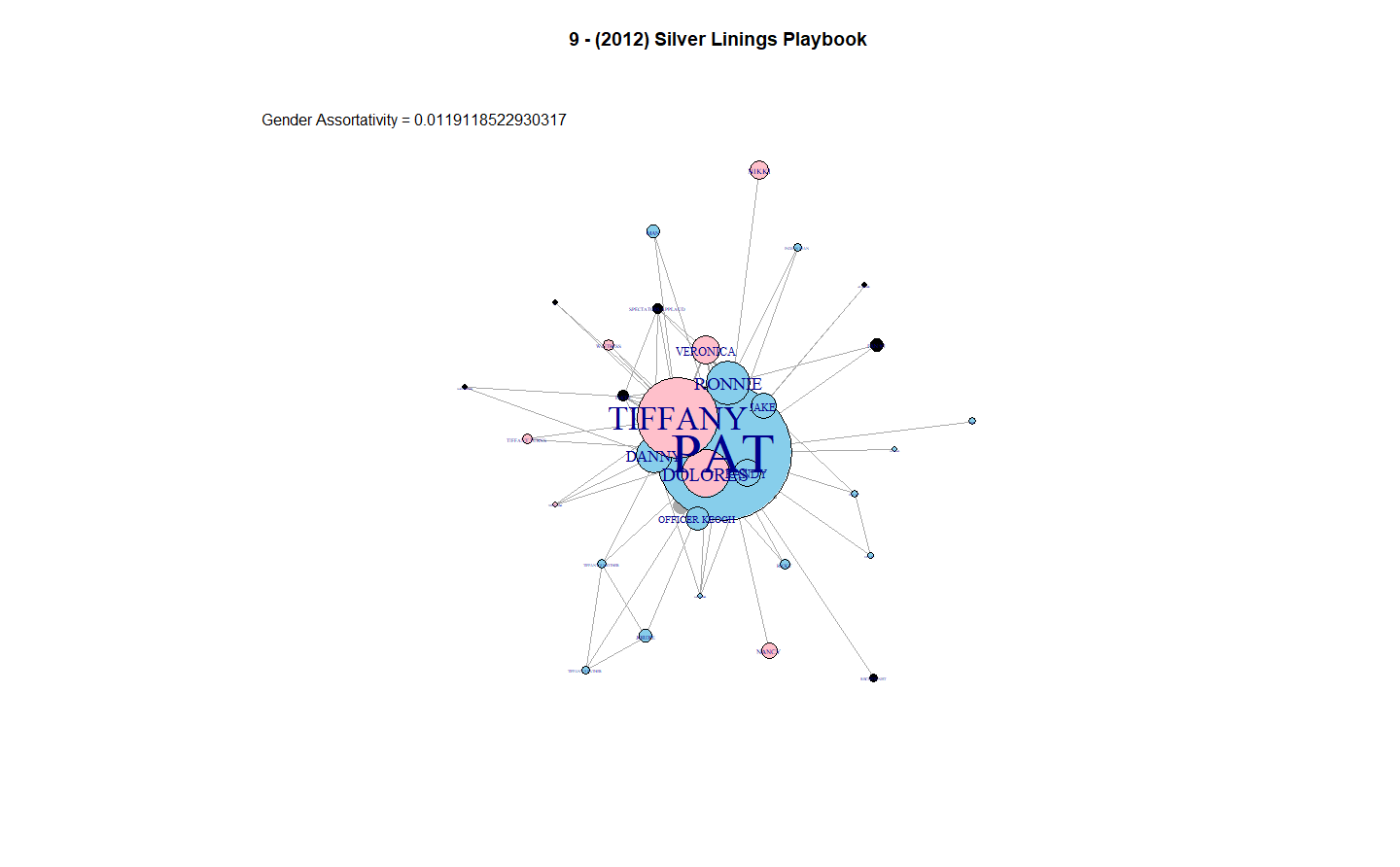Click the small pink WAITRESS node

[609, 345]
